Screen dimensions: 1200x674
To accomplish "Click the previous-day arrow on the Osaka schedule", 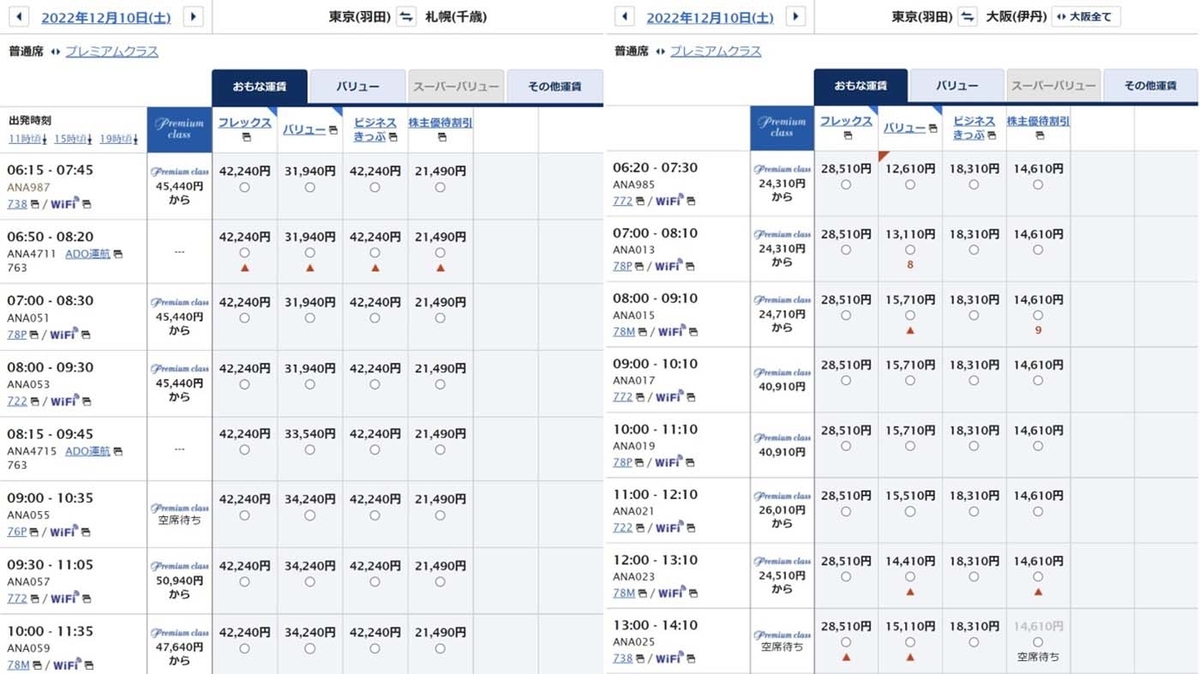I will [x=625, y=17].
